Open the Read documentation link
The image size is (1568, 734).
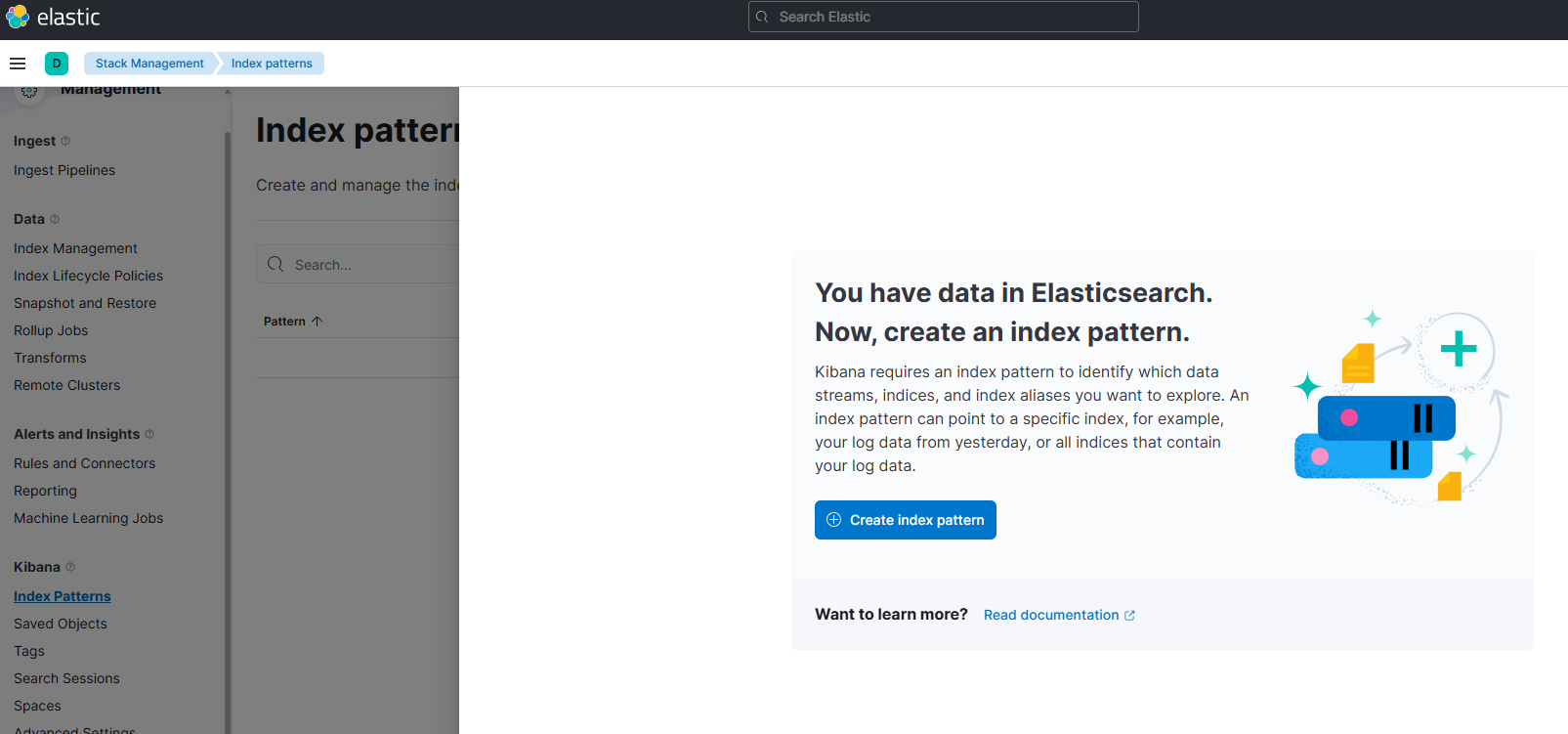(1059, 615)
